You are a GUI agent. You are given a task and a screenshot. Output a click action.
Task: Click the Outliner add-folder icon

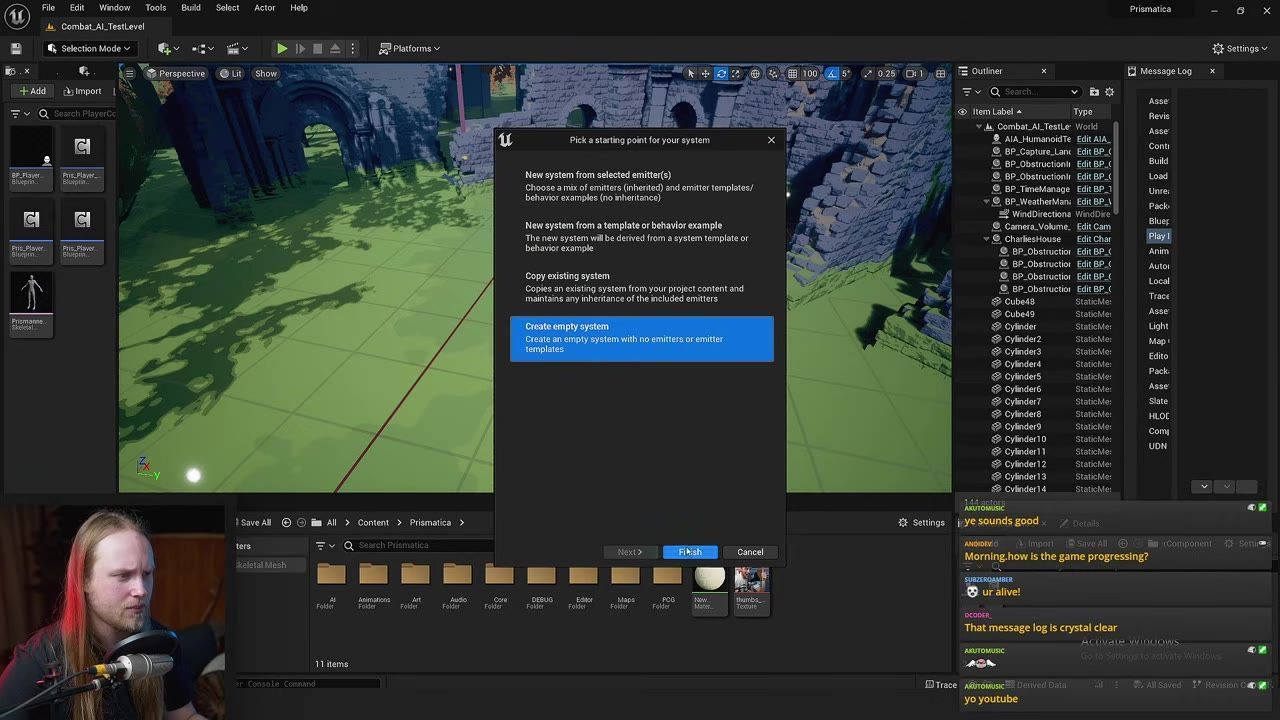pos(1094,92)
